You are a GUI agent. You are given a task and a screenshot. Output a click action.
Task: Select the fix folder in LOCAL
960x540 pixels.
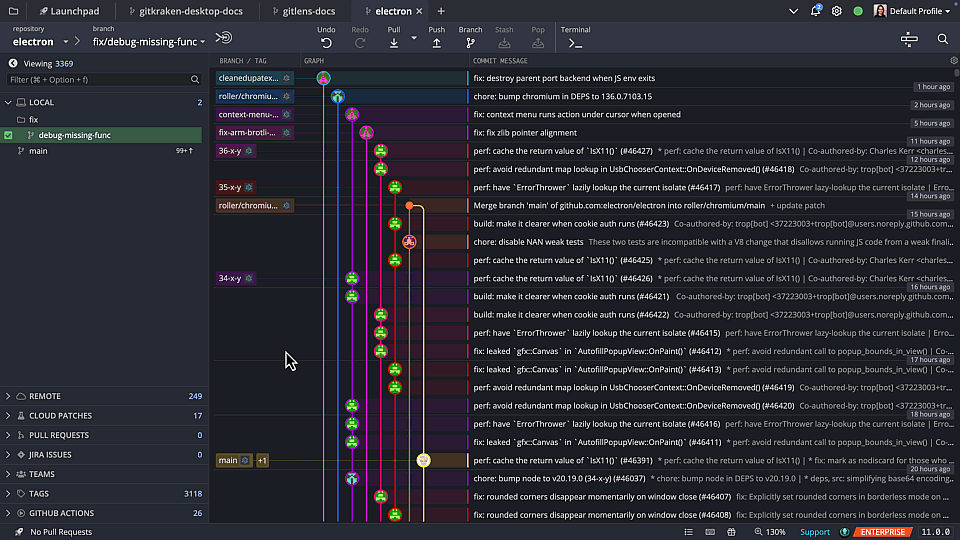point(34,119)
